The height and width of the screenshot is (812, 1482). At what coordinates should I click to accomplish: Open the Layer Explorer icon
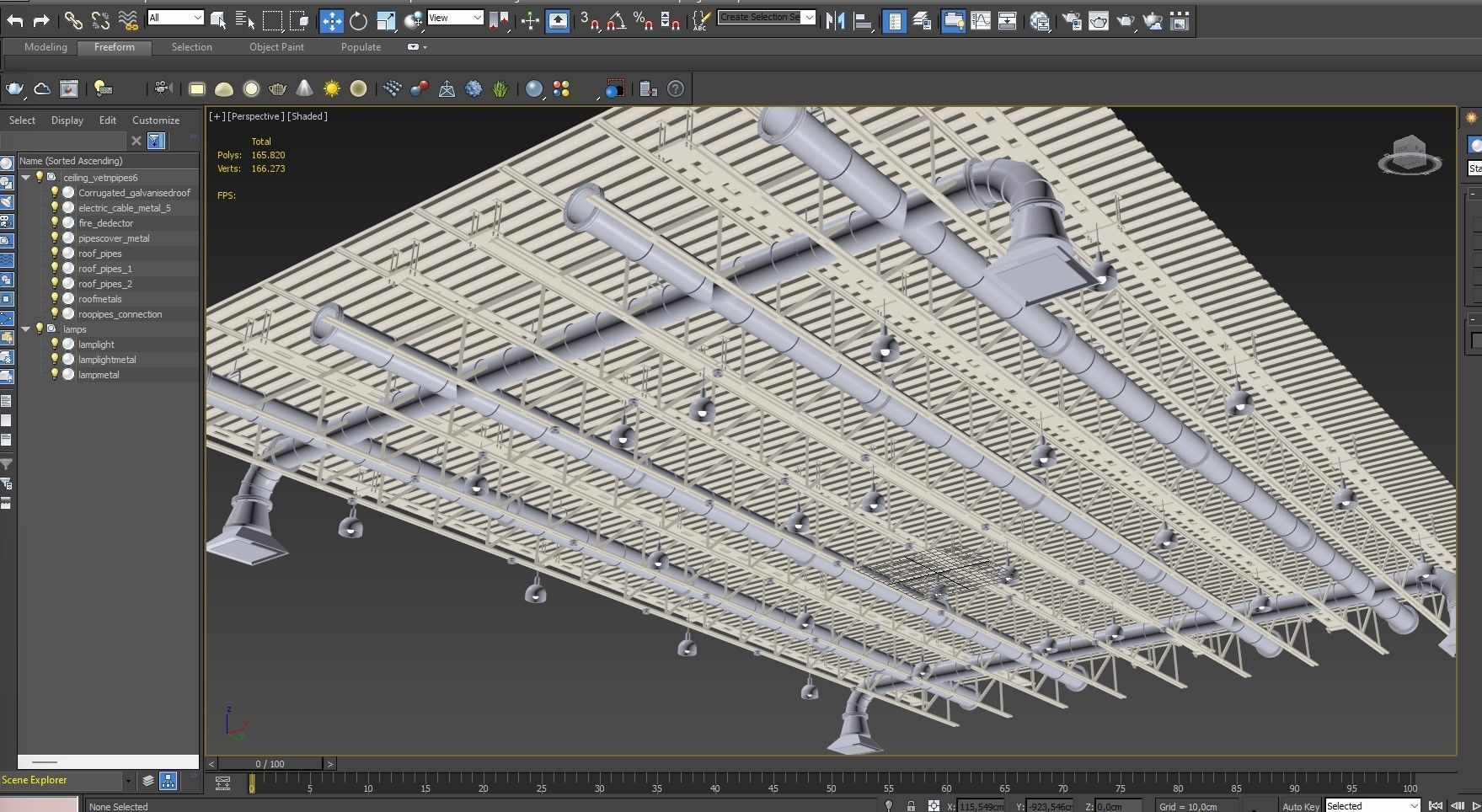pyautogui.click(x=922, y=20)
